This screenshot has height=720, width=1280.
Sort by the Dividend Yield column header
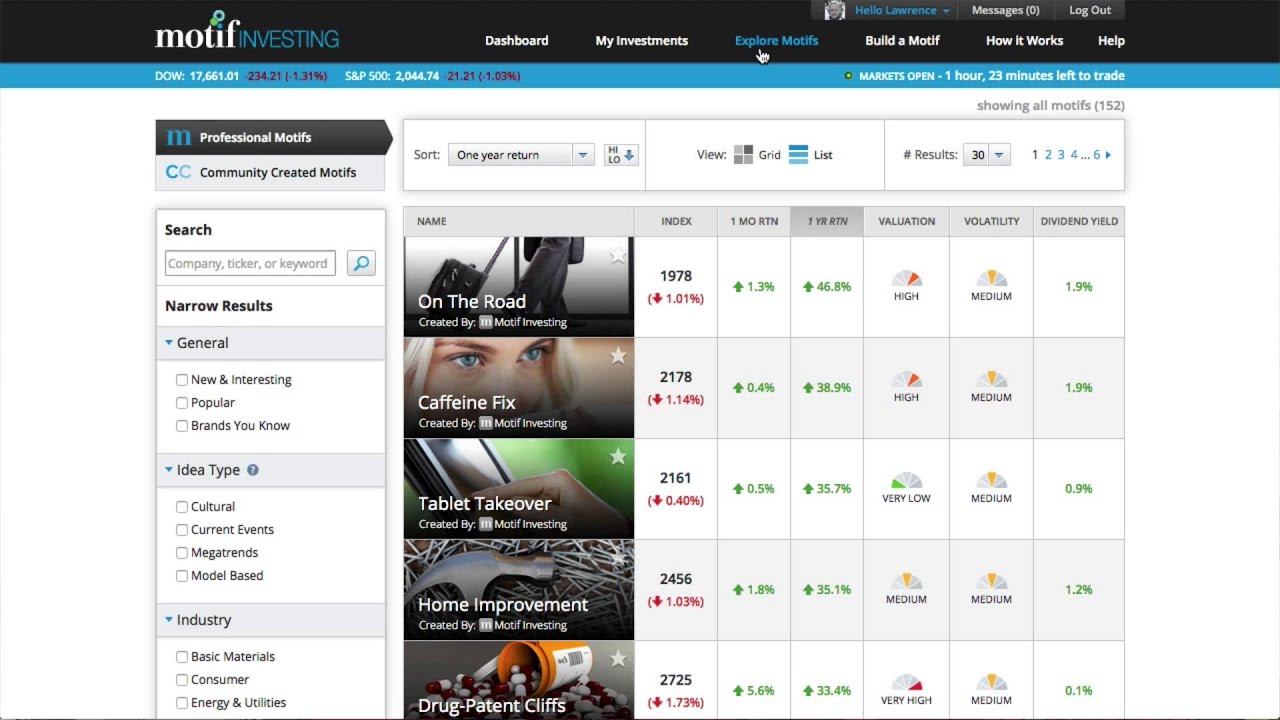(1079, 221)
